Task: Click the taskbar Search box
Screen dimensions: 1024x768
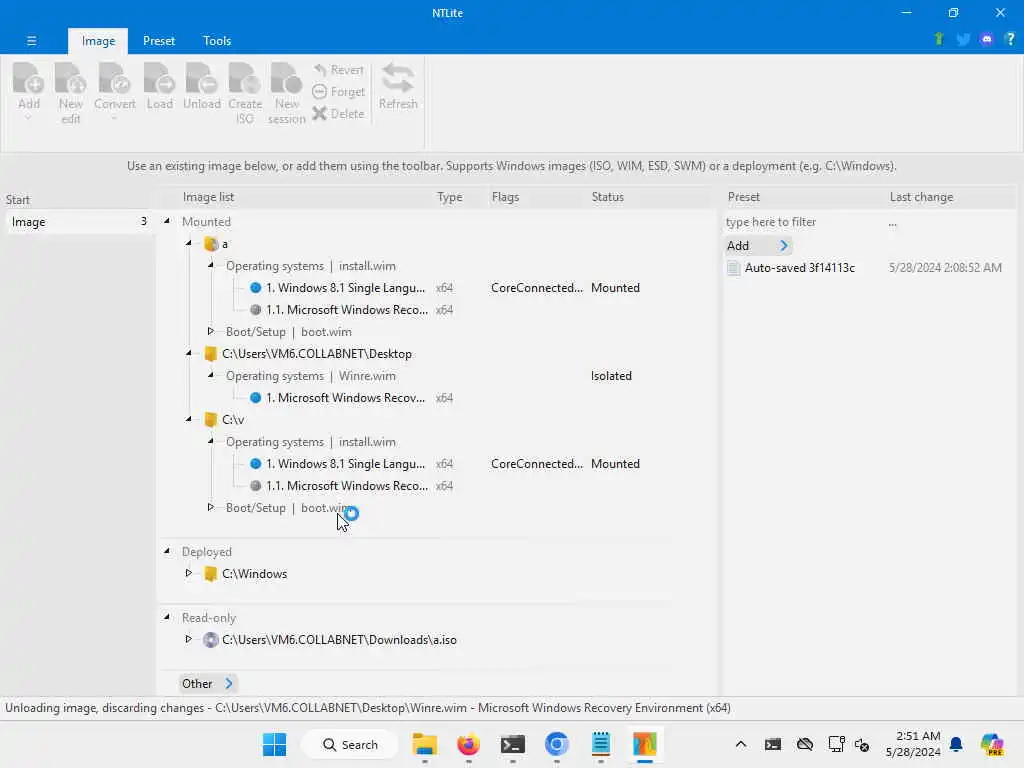Action: [350, 744]
